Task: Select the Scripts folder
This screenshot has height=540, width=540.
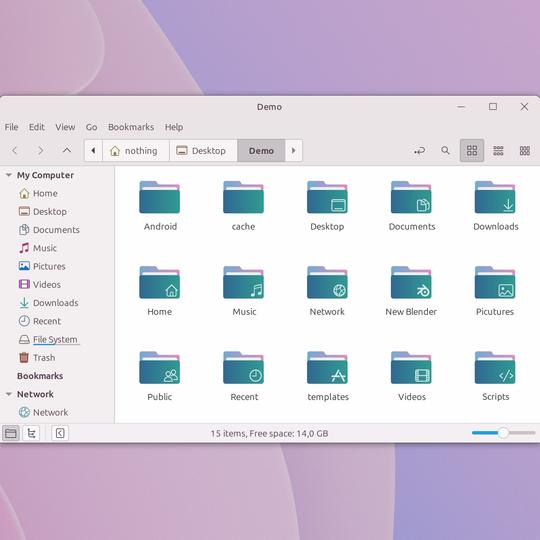Action: (x=495, y=367)
